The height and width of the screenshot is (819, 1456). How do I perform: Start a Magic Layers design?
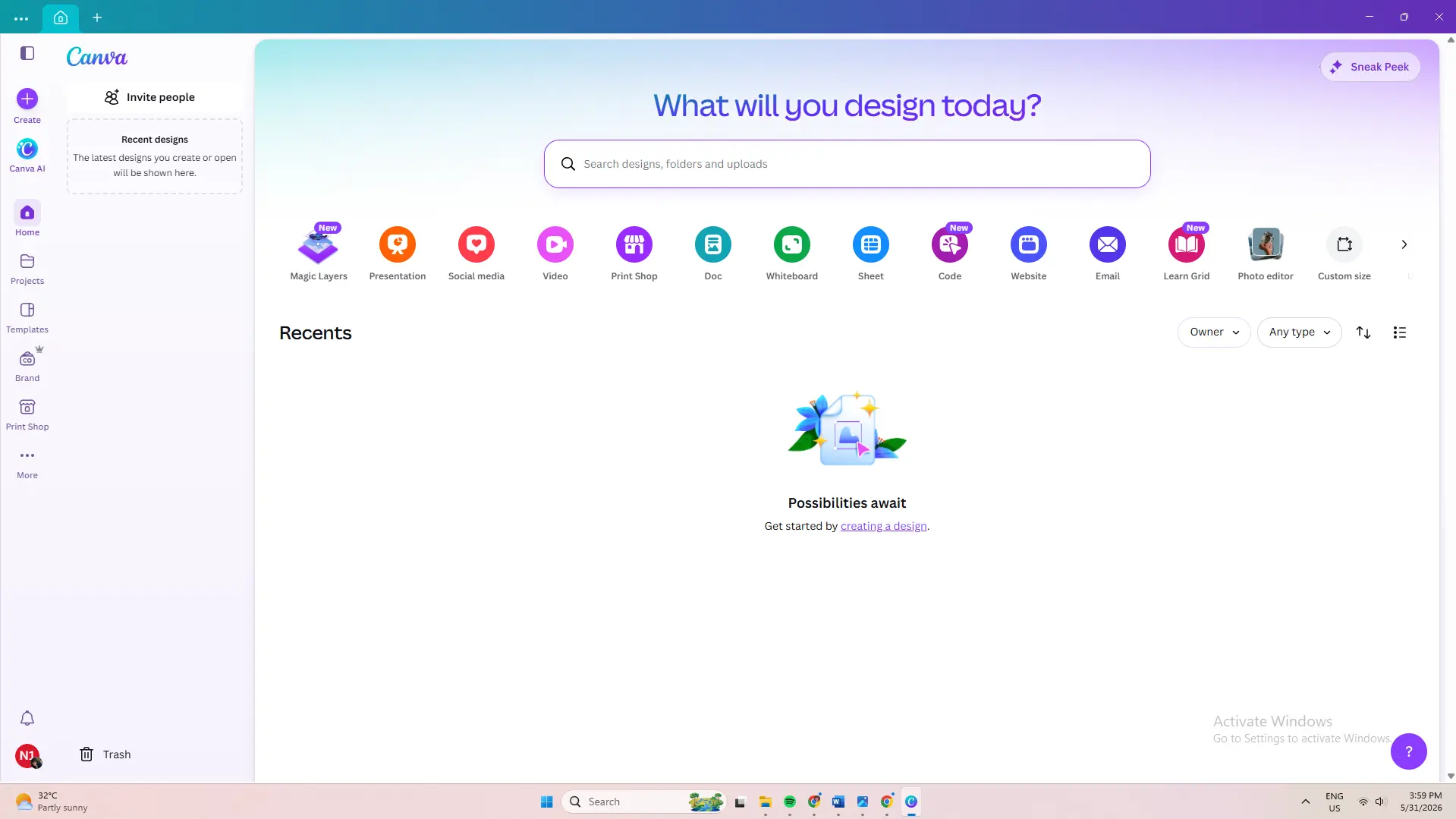tap(319, 254)
